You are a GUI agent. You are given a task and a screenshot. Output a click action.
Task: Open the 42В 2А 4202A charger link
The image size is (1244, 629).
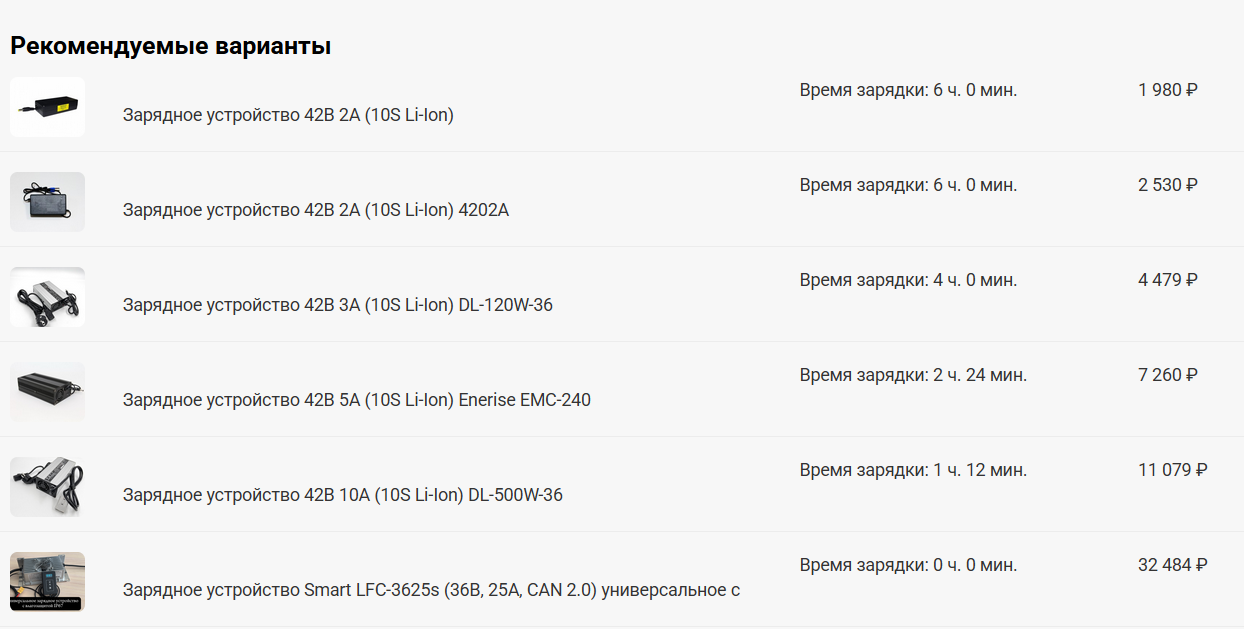(315, 210)
